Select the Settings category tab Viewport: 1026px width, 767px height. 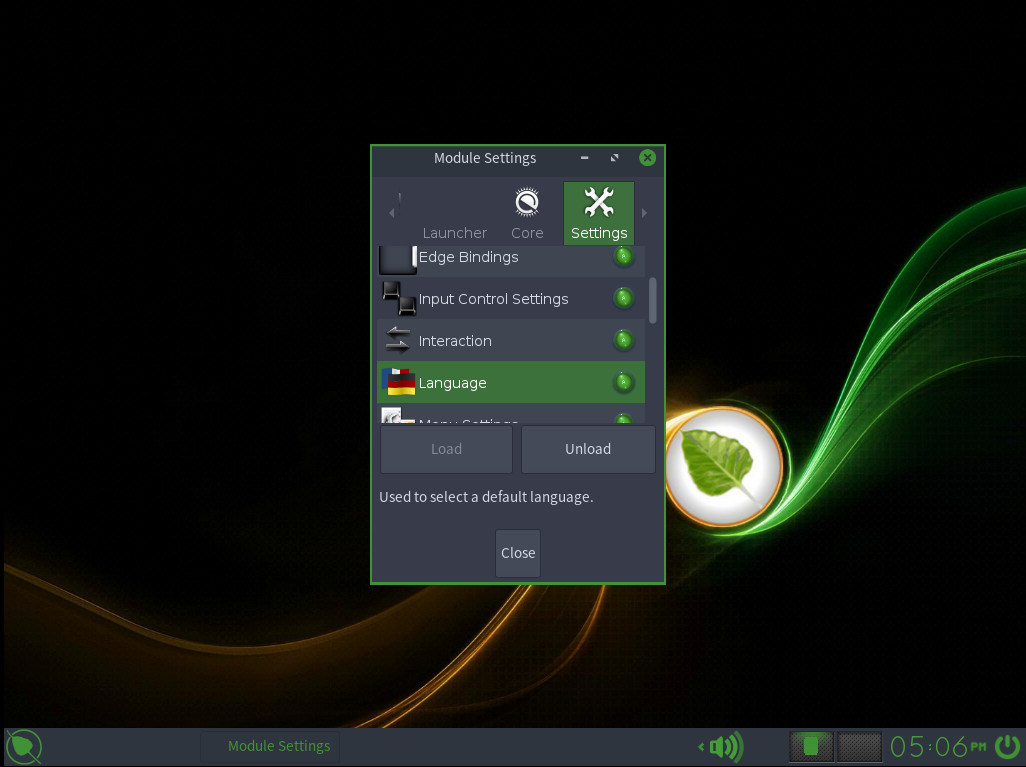pyautogui.click(x=598, y=213)
